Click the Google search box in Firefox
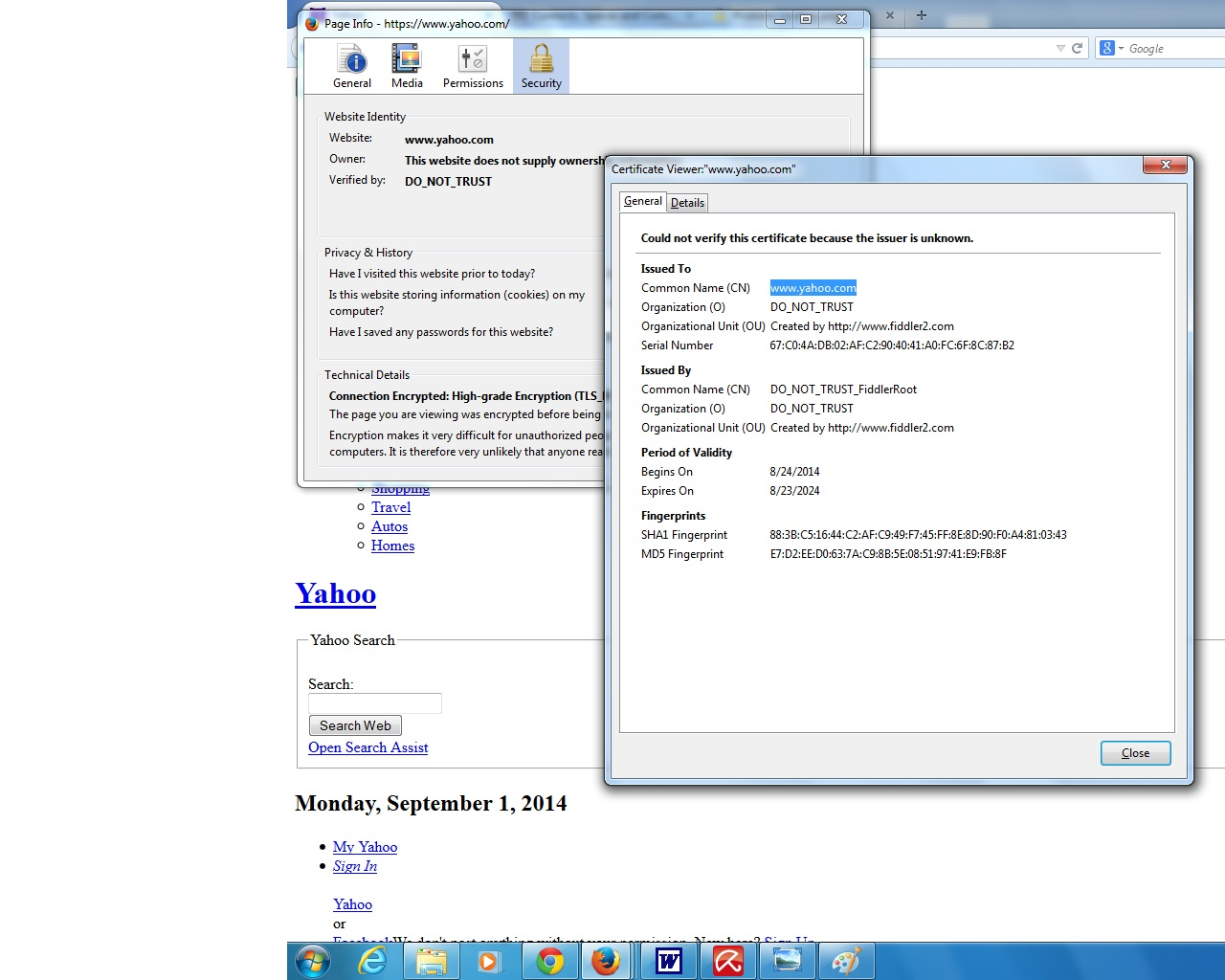Viewport: 1225px width, 980px height. (x=1174, y=48)
